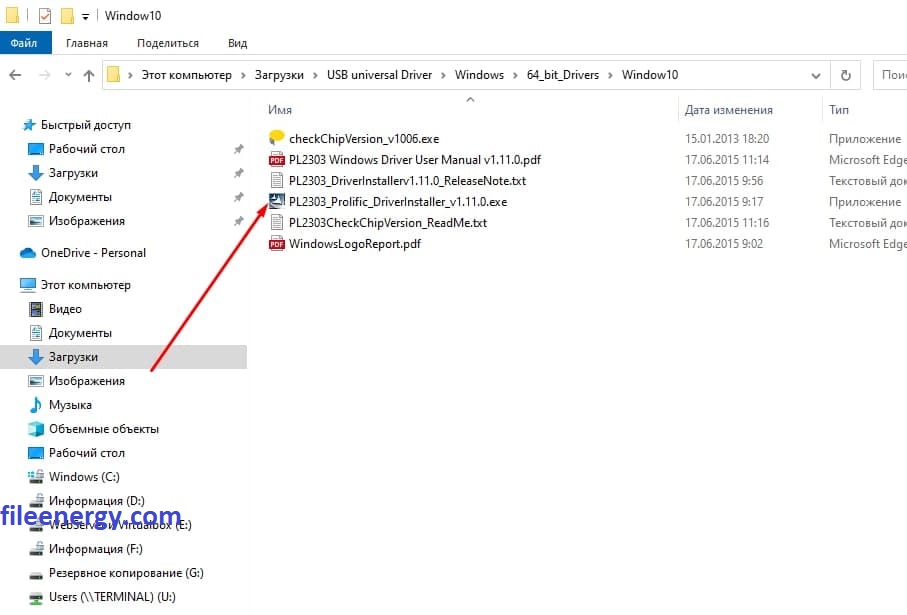Select PL2303_Prolific_DriverInstaller_v1.11.0.exe icon

[x=276, y=201]
